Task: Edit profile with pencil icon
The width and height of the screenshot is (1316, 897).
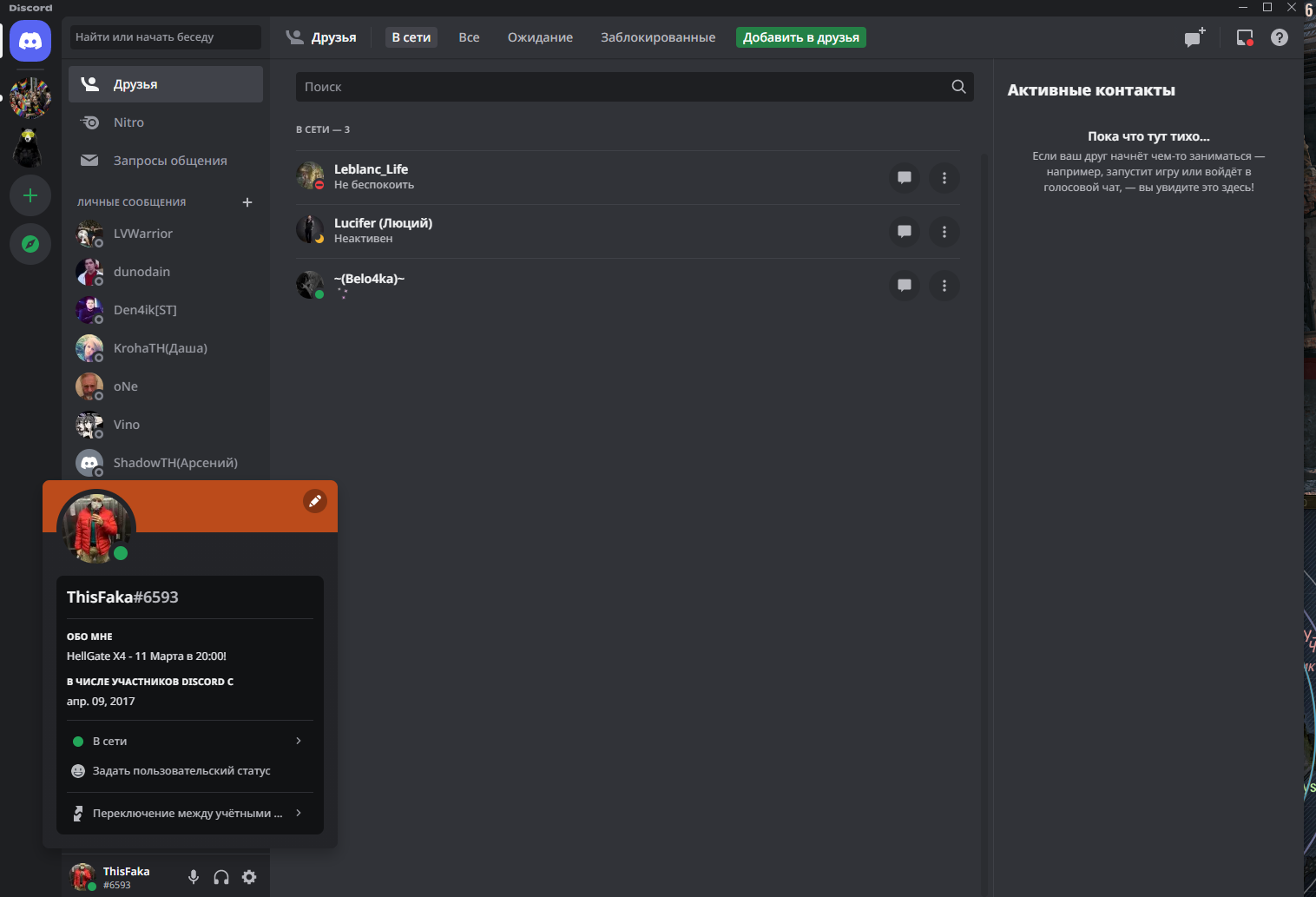Action: [315, 501]
